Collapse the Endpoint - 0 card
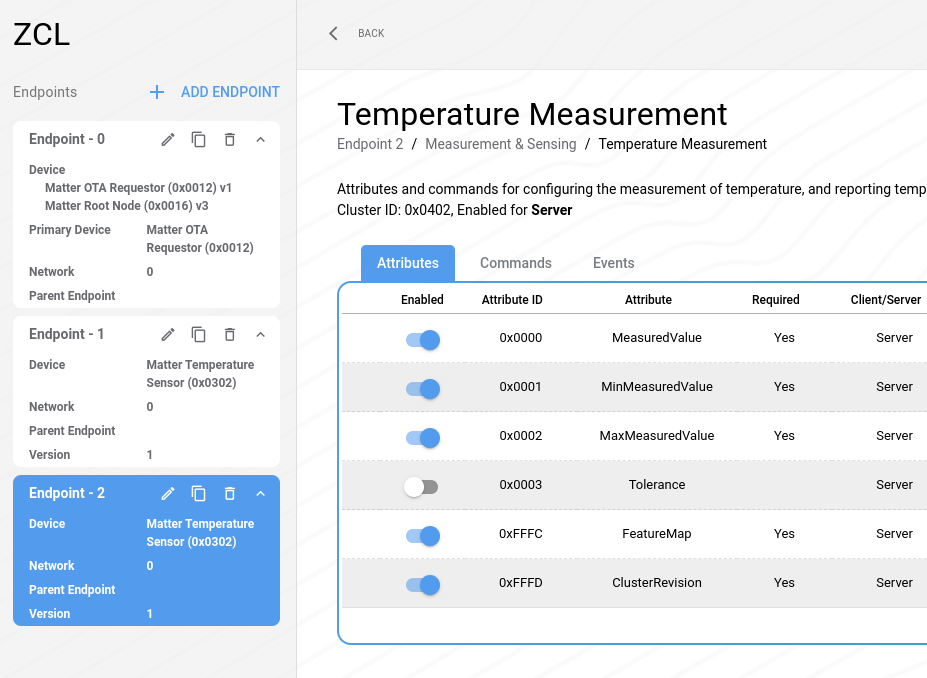Viewport: 927px width, 678px height. point(260,140)
